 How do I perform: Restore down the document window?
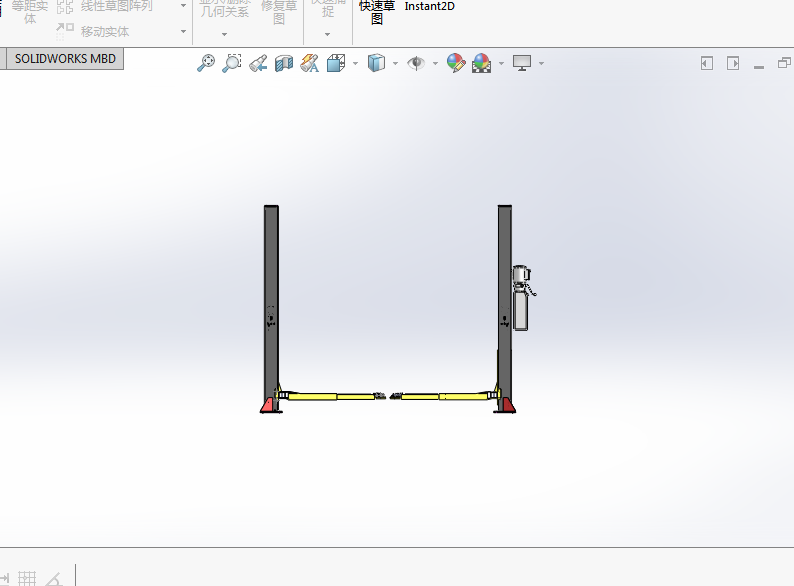tap(784, 63)
